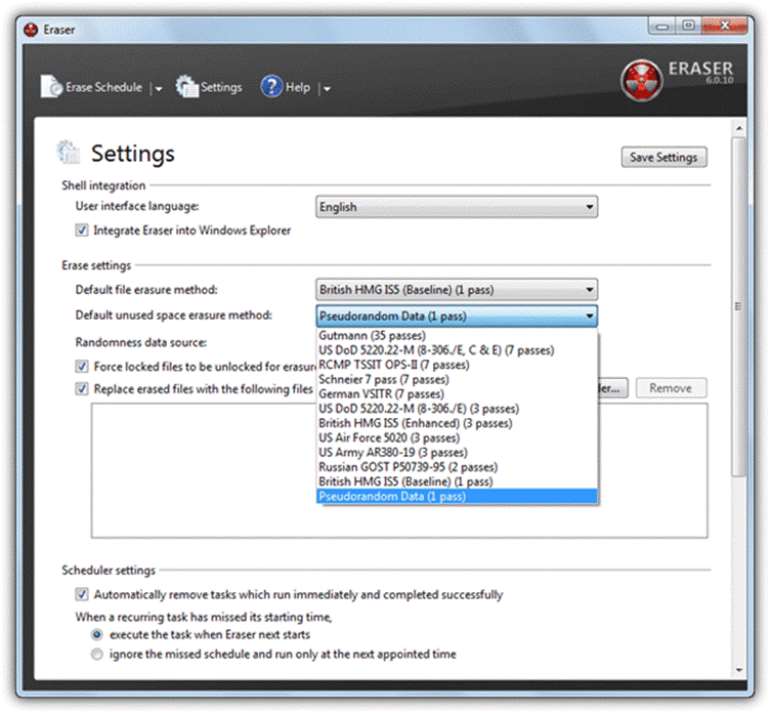The height and width of the screenshot is (712, 770).
Task: Select US Air Force 5020 (3 passes) option
Action: (x=457, y=438)
